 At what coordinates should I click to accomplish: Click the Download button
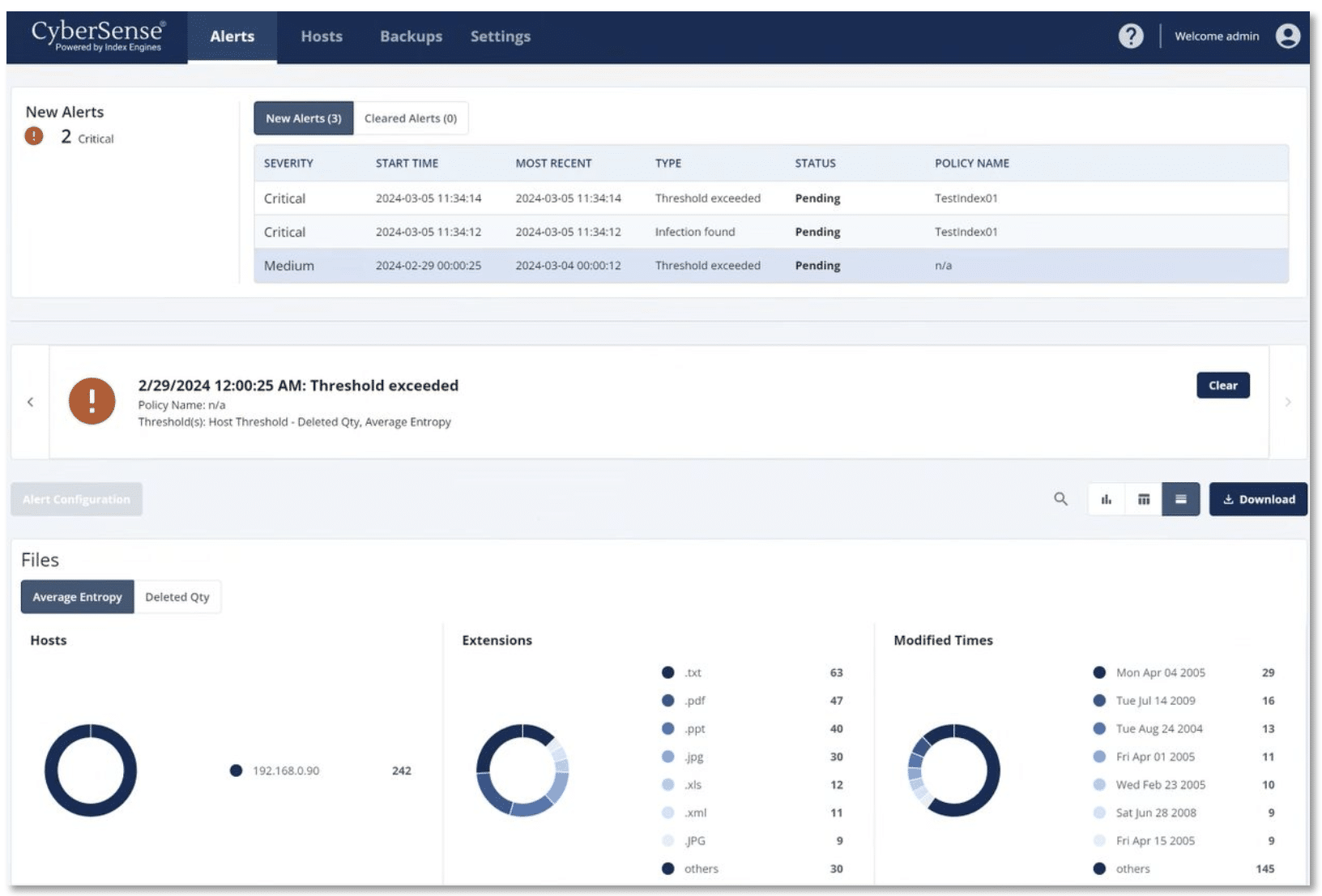[1258, 499]
